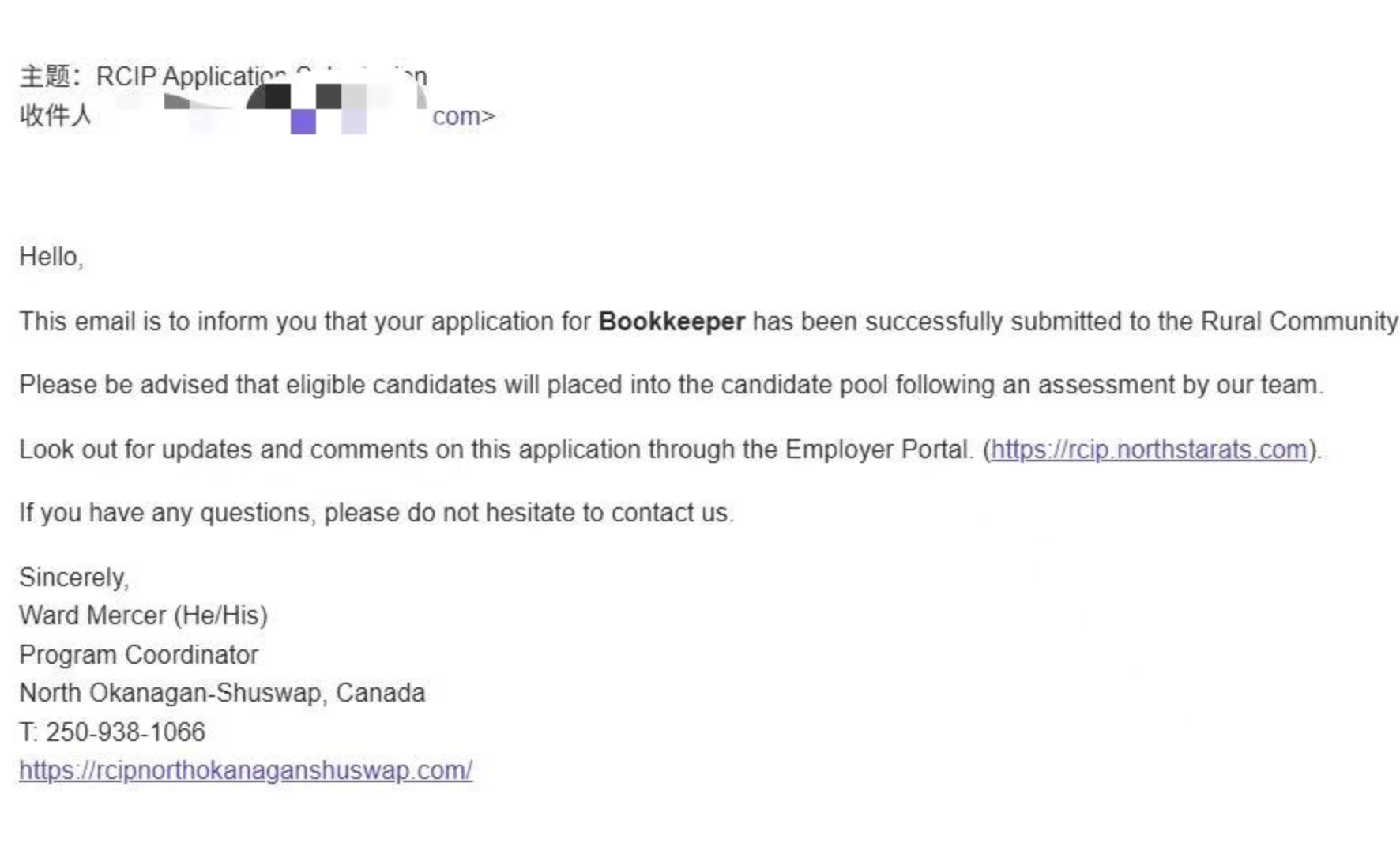Screen dimensions: 1400x858
Task: Click the 'com>' end of recipient address
Action: click(x=463, y=116)
